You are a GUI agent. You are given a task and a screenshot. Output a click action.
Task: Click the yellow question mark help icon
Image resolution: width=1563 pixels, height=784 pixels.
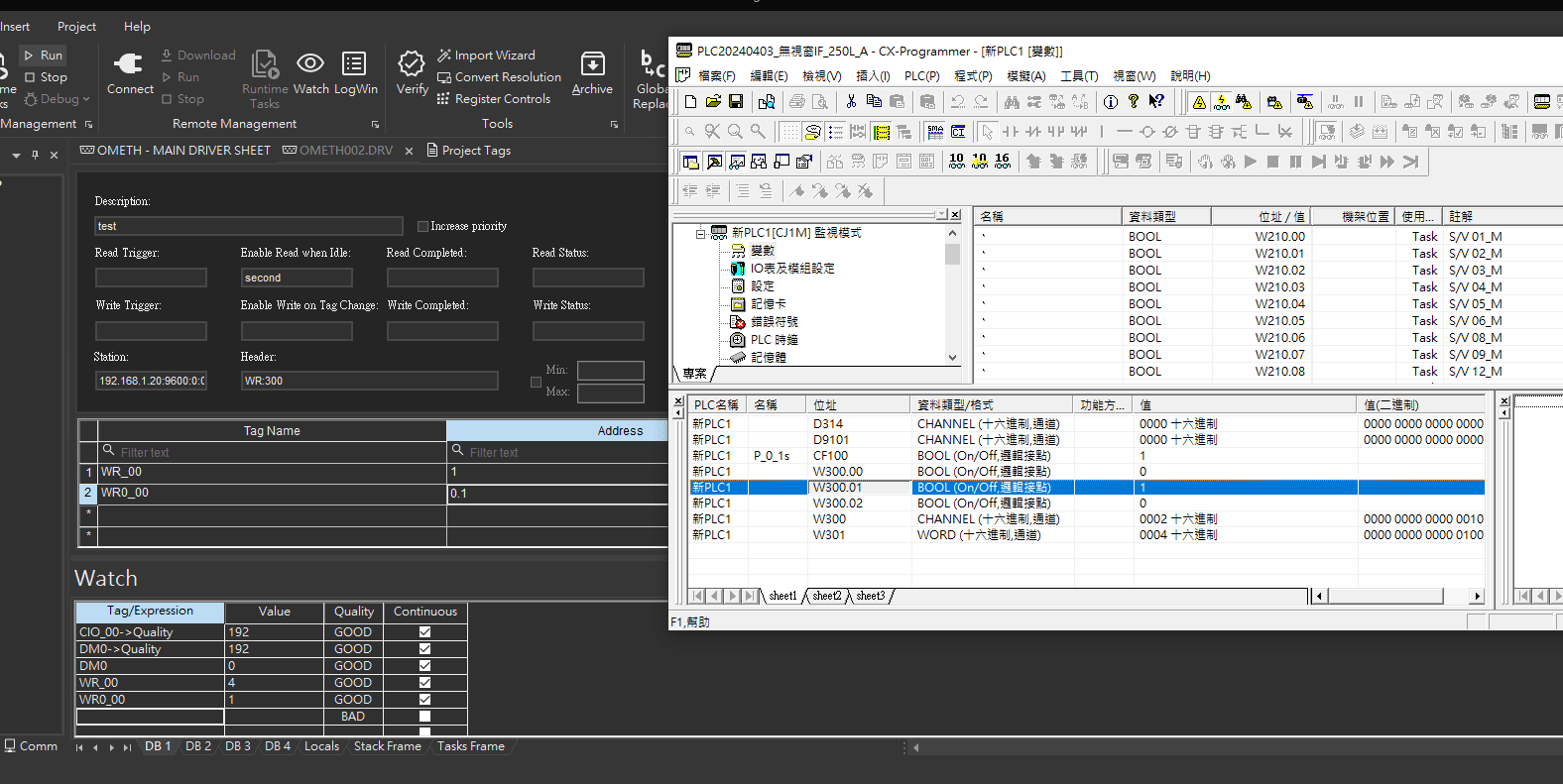pos(1134,101)
